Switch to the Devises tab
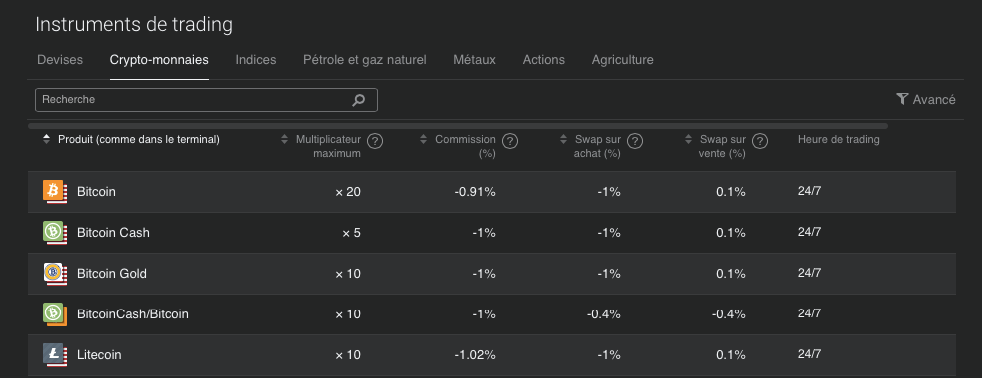 click(60, 60)
